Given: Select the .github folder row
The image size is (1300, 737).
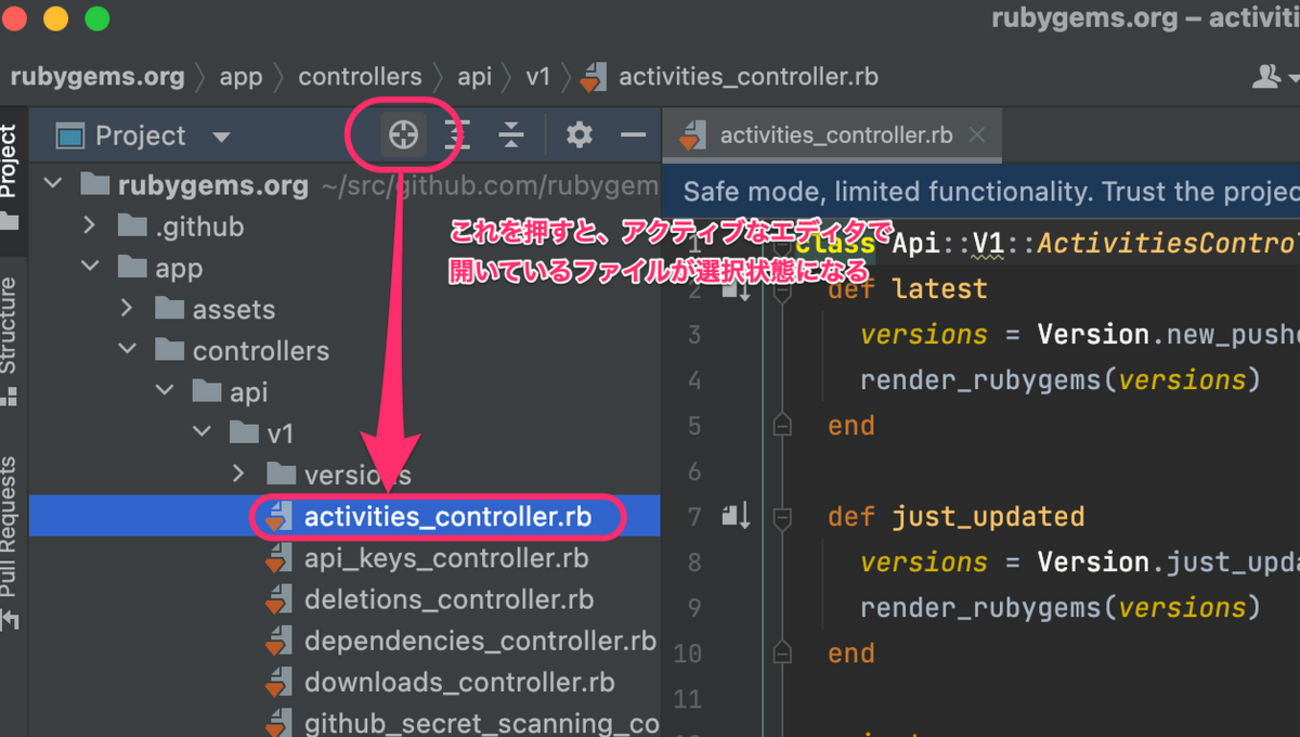Looking at the screenshot, I should [x=344, y=226].
